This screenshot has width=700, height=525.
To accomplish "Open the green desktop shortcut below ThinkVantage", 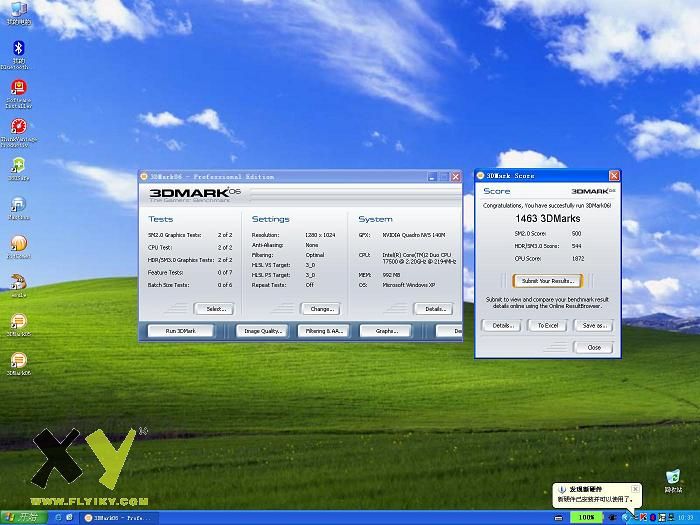I will click(x=18, y=169).
